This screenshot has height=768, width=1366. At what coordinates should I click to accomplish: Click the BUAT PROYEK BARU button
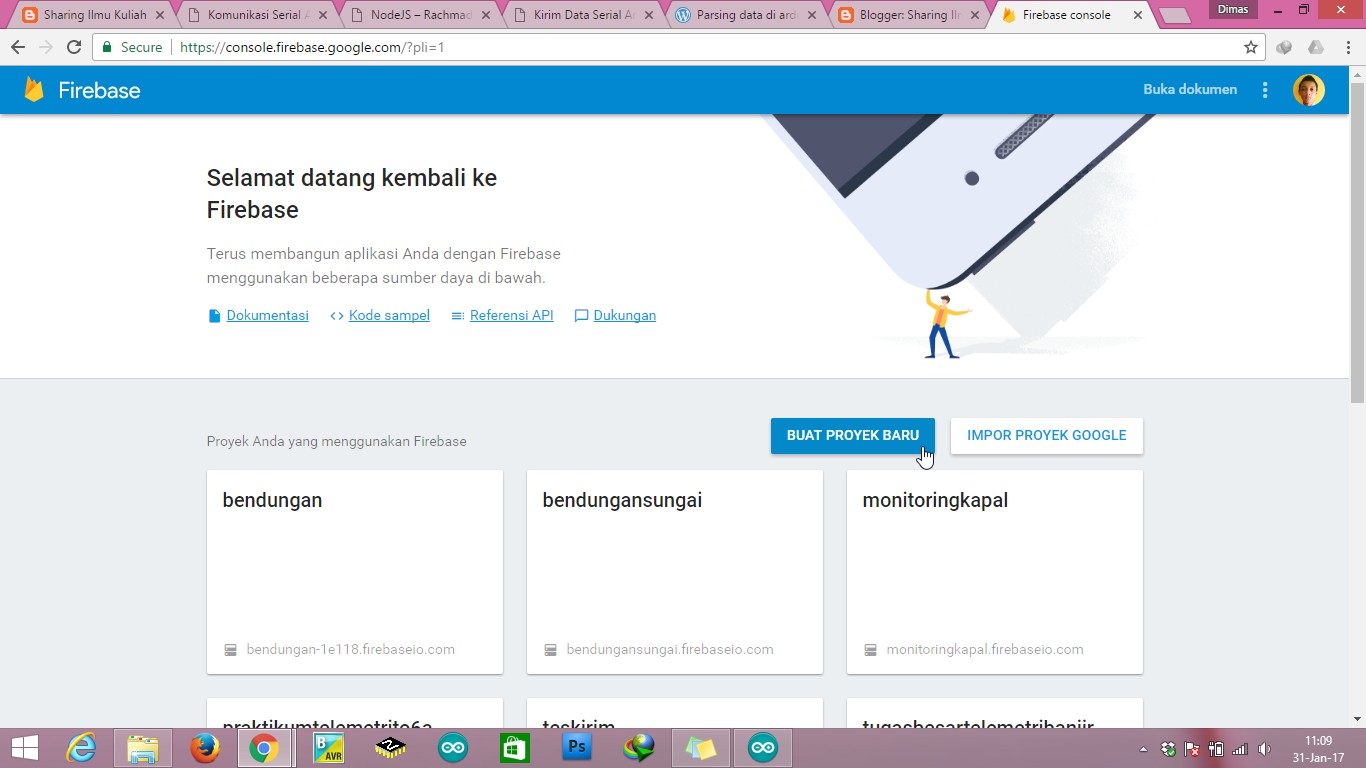coord(853,436)
